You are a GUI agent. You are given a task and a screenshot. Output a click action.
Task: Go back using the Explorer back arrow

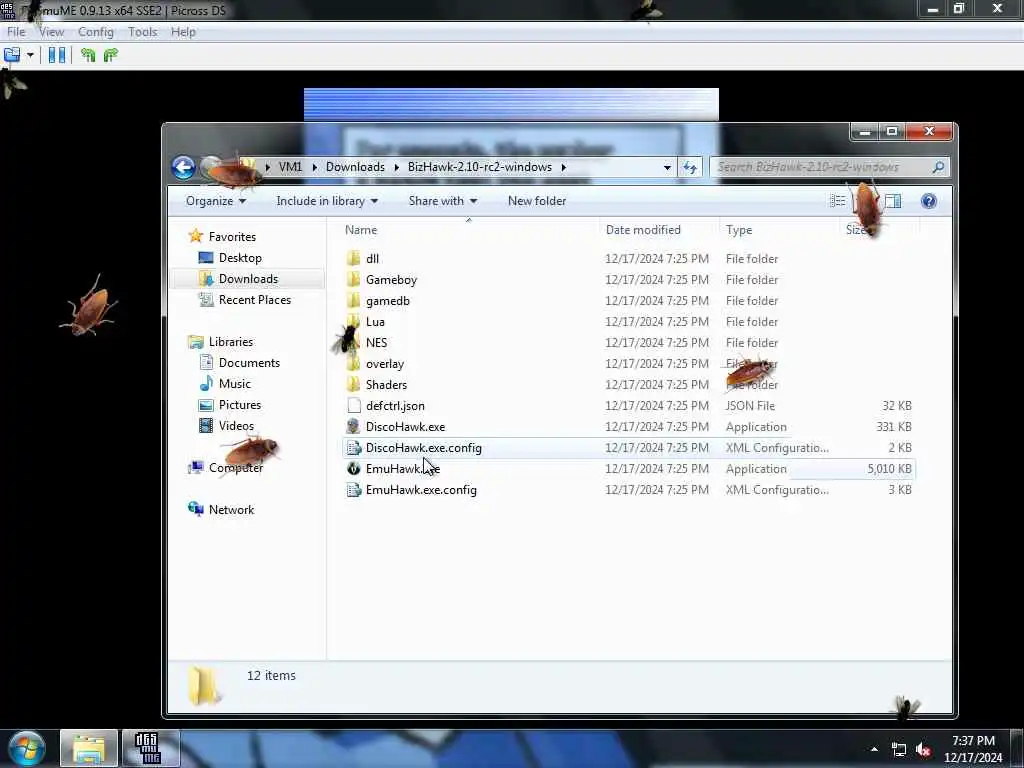tap(184, 167)
